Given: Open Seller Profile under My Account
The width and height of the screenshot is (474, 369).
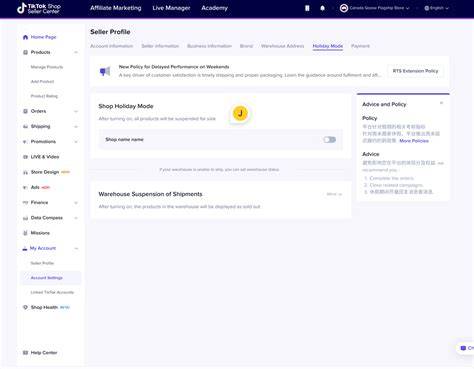Looking at the screenshot, I should (x=42, y=263).
